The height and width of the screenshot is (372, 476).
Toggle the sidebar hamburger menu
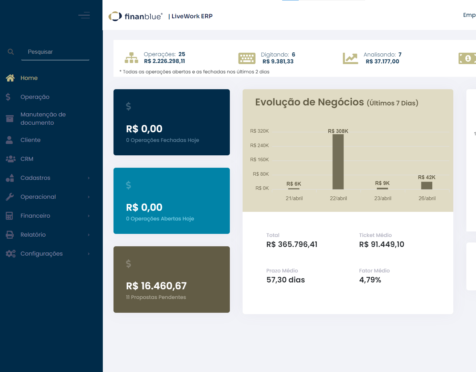click(84, 15)
